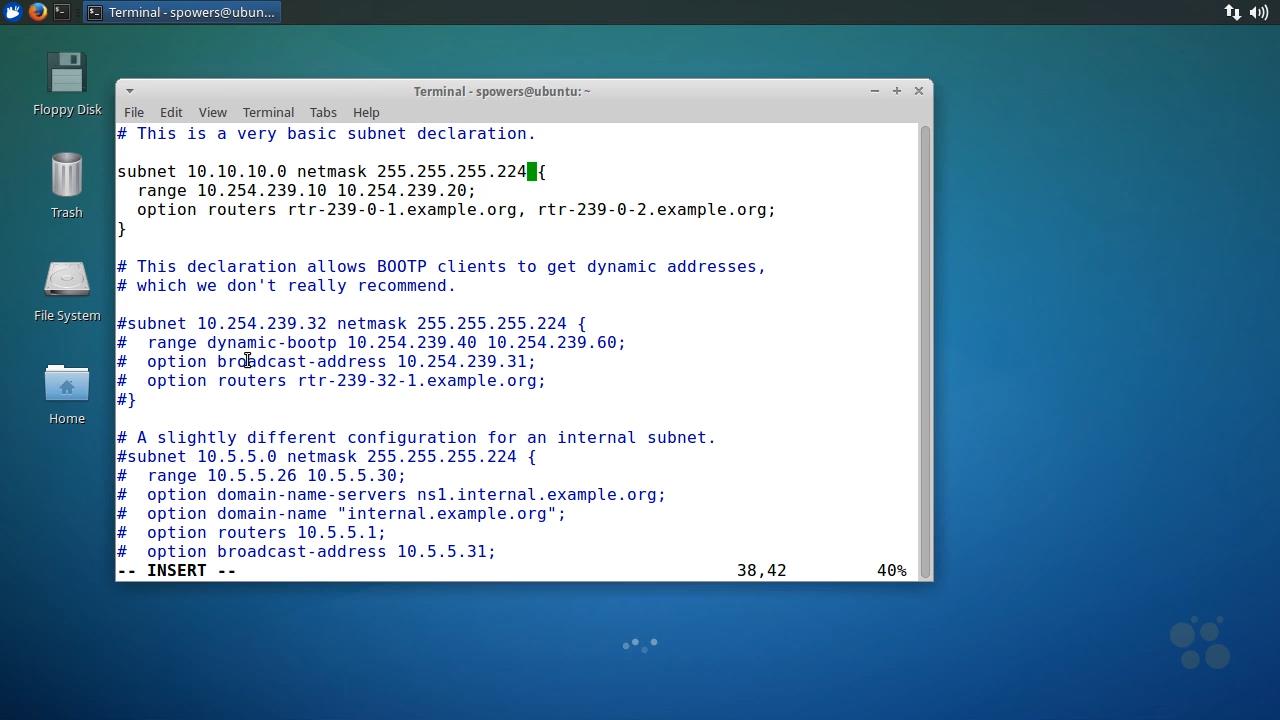Click "subnet 10.10.10.0" address text

[x=202, y=172]
